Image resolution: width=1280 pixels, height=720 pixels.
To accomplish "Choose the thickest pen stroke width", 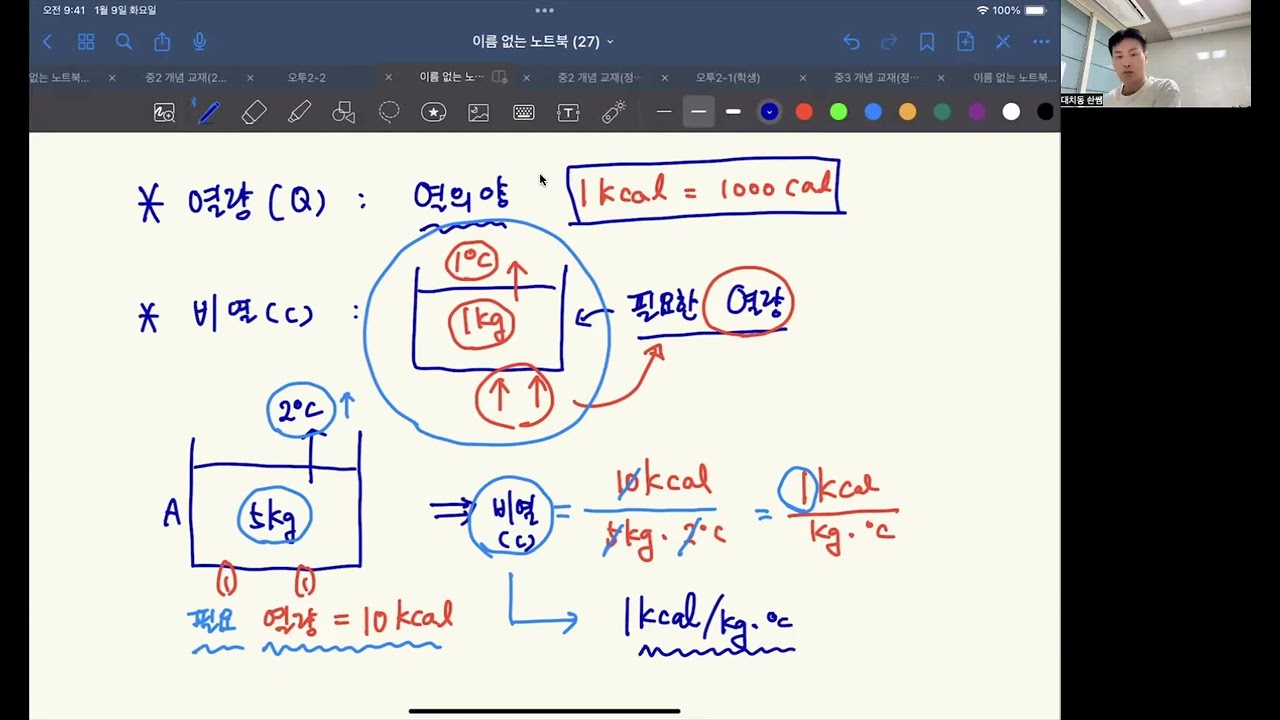I will 733,112.
